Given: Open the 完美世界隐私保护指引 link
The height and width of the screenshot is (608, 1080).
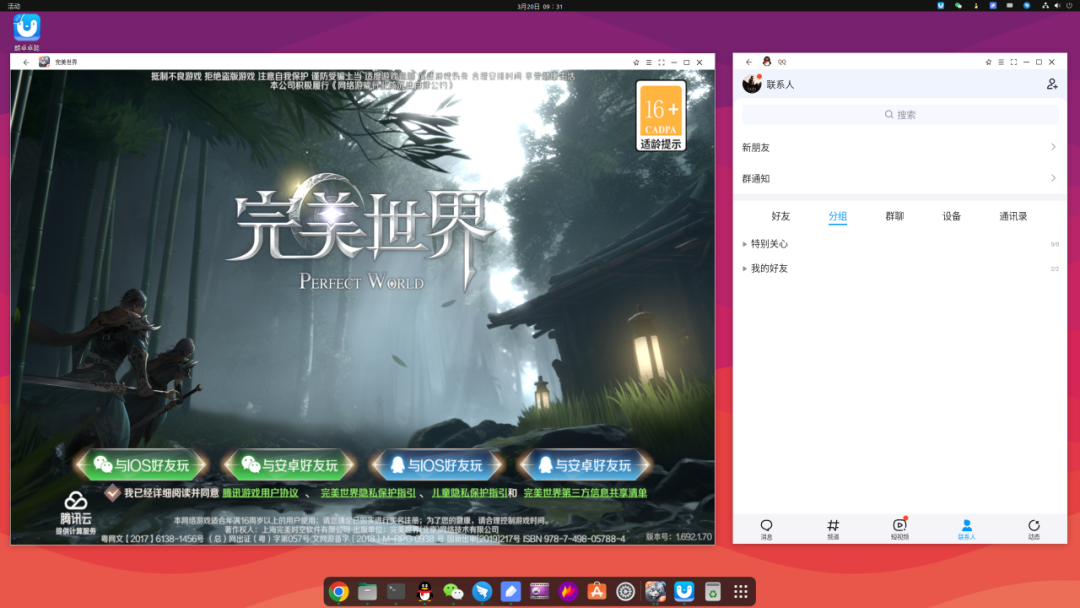Looking at the screenshot, I should click(368, 493).
